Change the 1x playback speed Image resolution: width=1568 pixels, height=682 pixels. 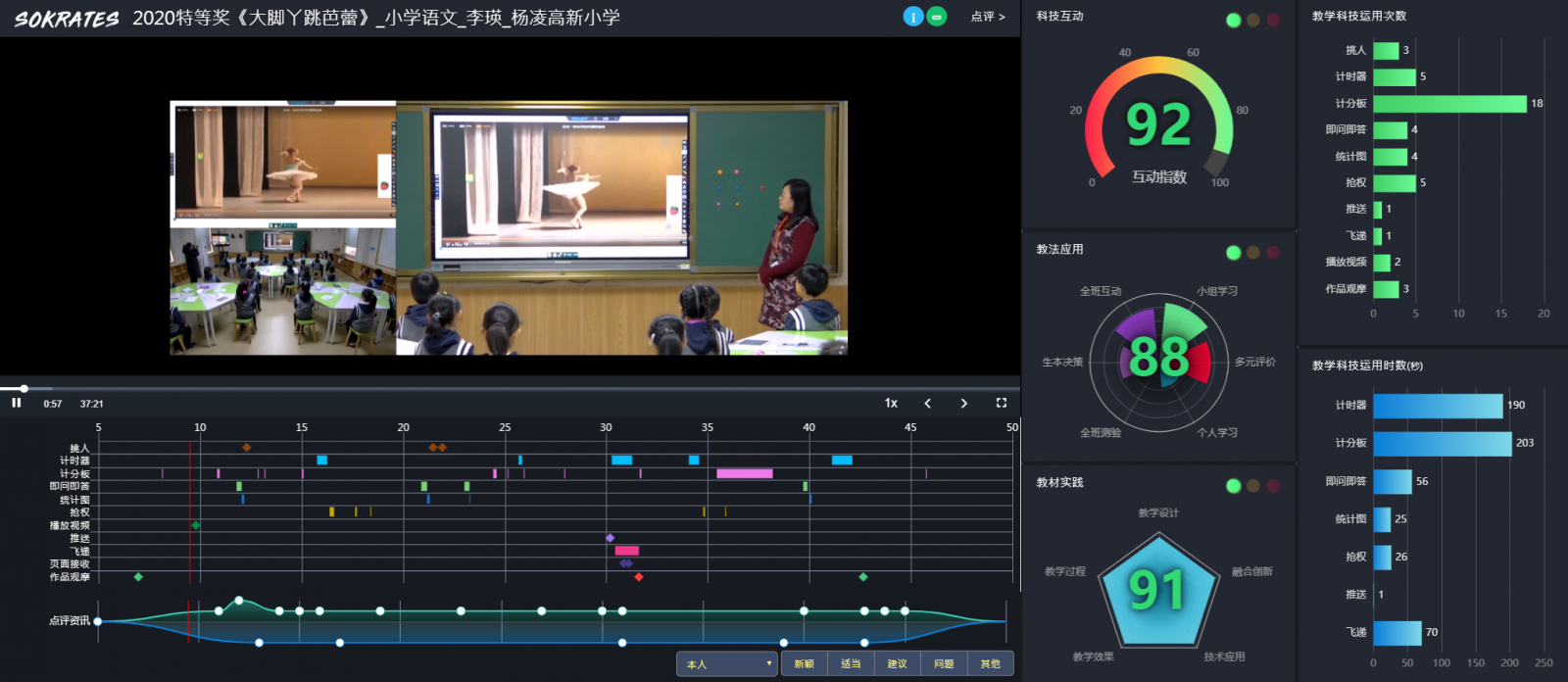click(891, 403)
